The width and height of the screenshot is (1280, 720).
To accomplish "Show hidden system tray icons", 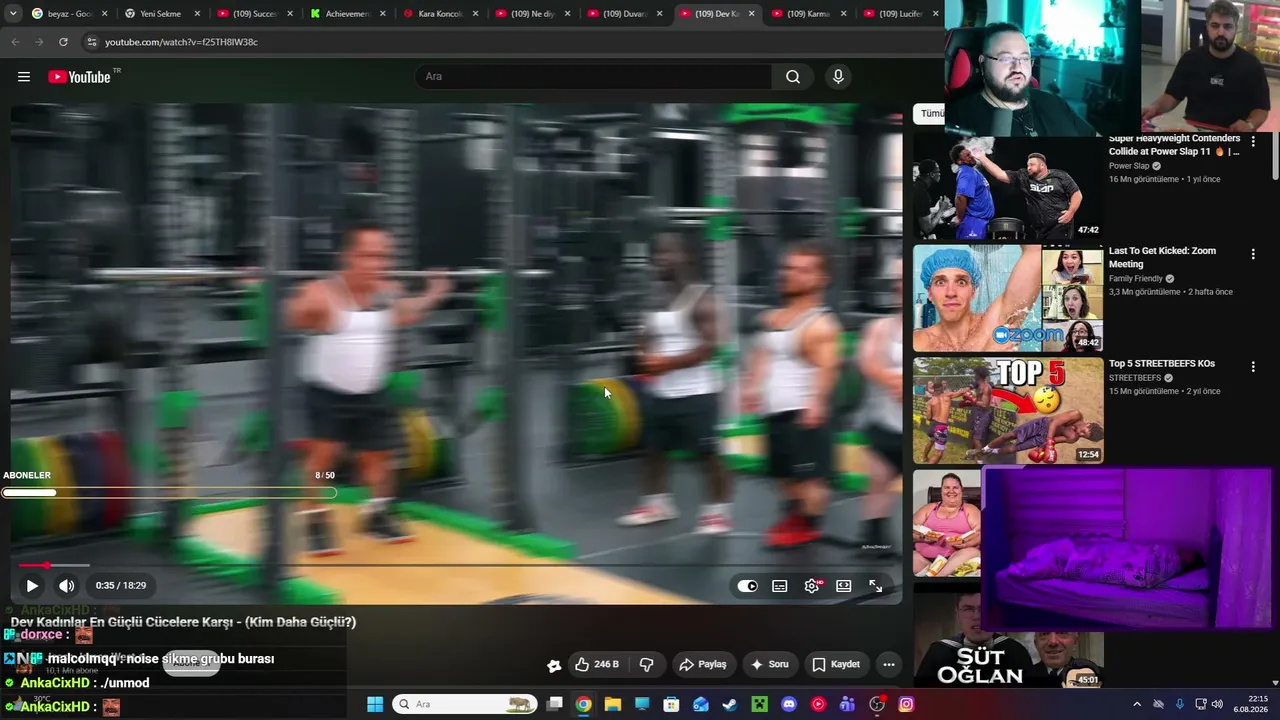I will click(x=1137, y=704).
